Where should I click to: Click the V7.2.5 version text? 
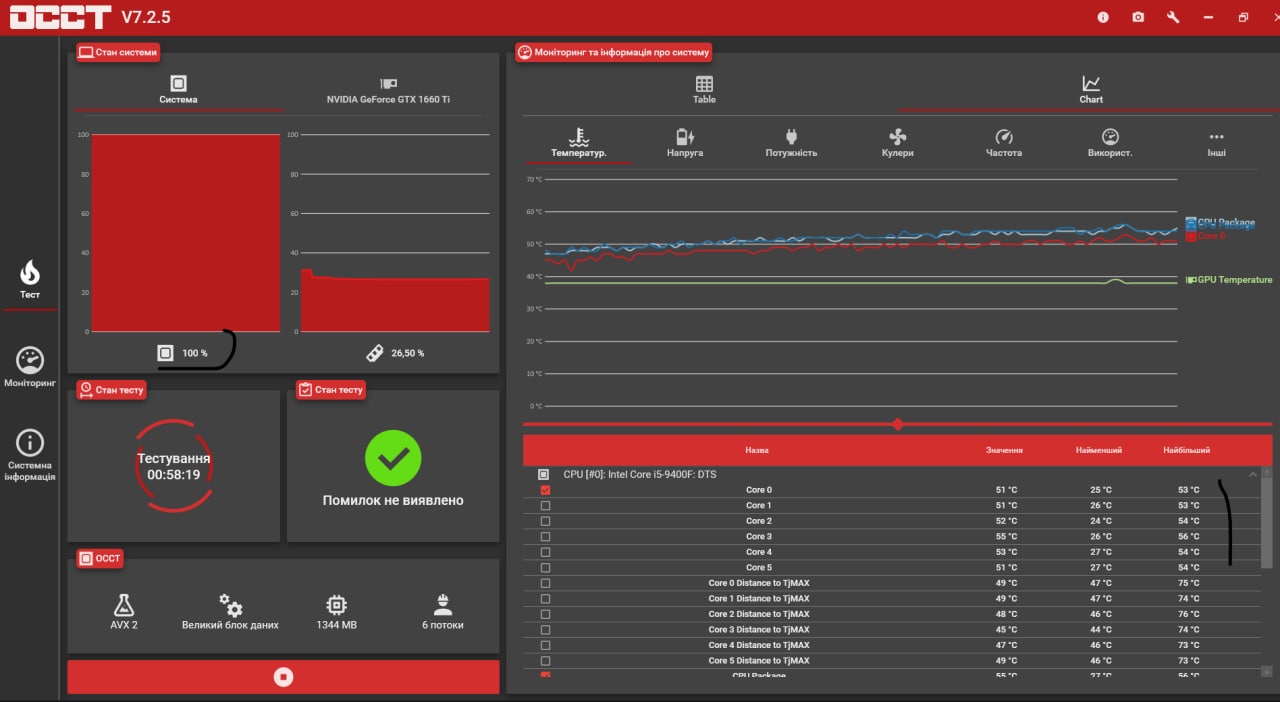(x=146, y=17)
